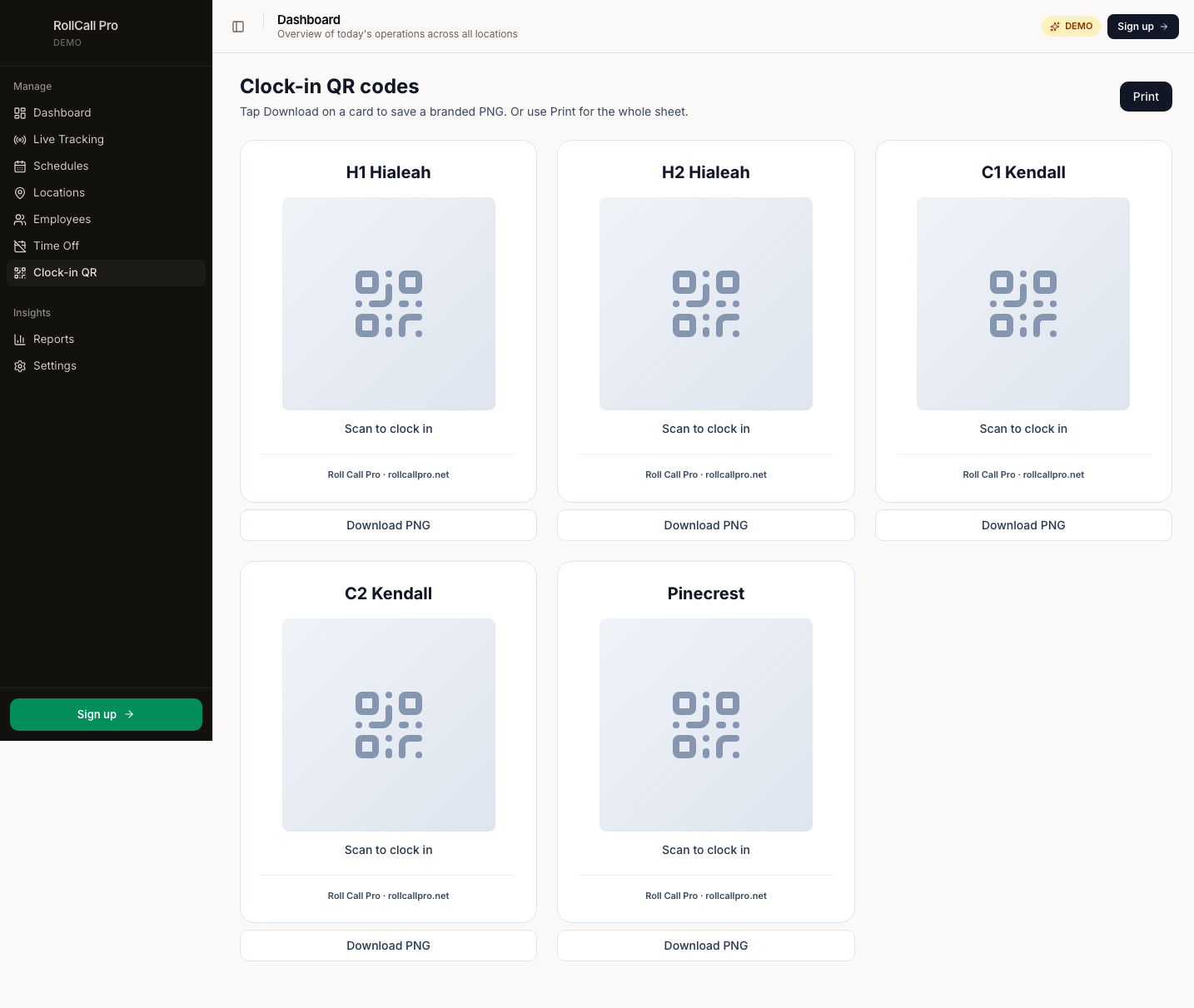Select Clock-in QR in the sidebar
1194x1008 pixels.
pos(106,273)
